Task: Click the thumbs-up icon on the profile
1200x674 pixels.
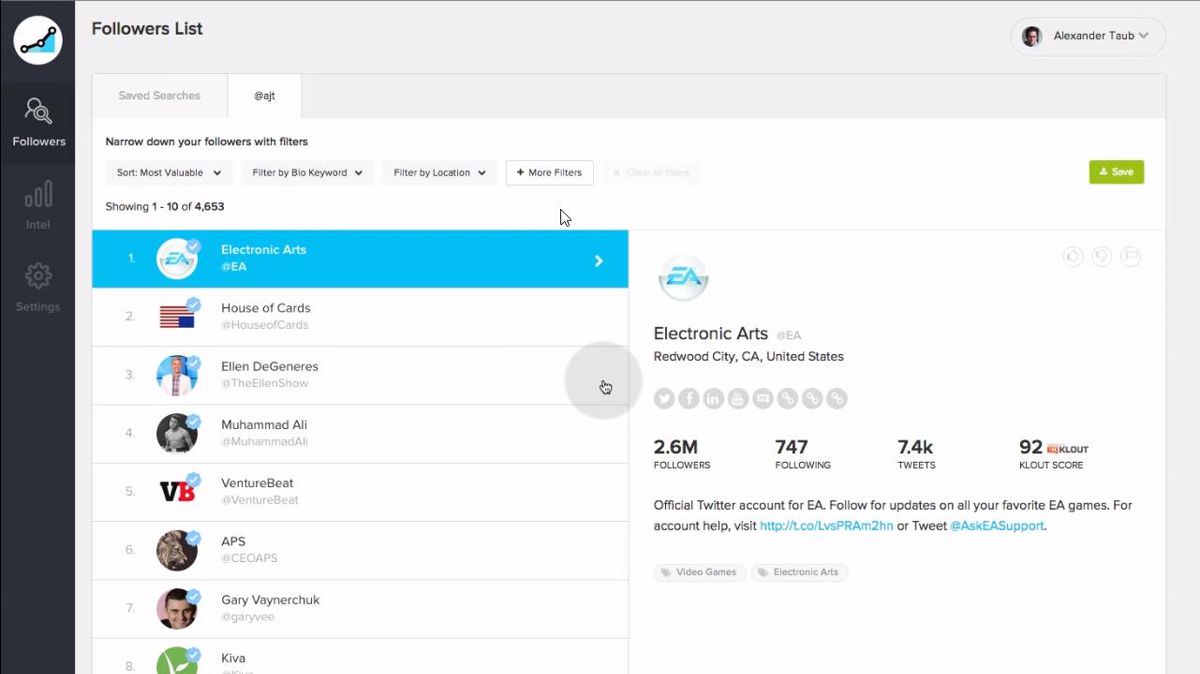Action: (1073, 257)
